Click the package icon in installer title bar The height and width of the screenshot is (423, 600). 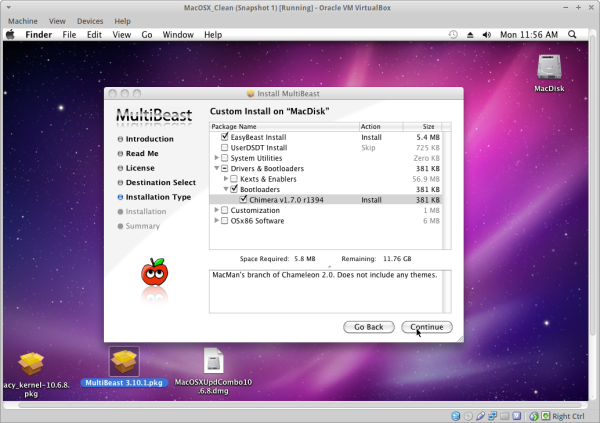point(251,93)
